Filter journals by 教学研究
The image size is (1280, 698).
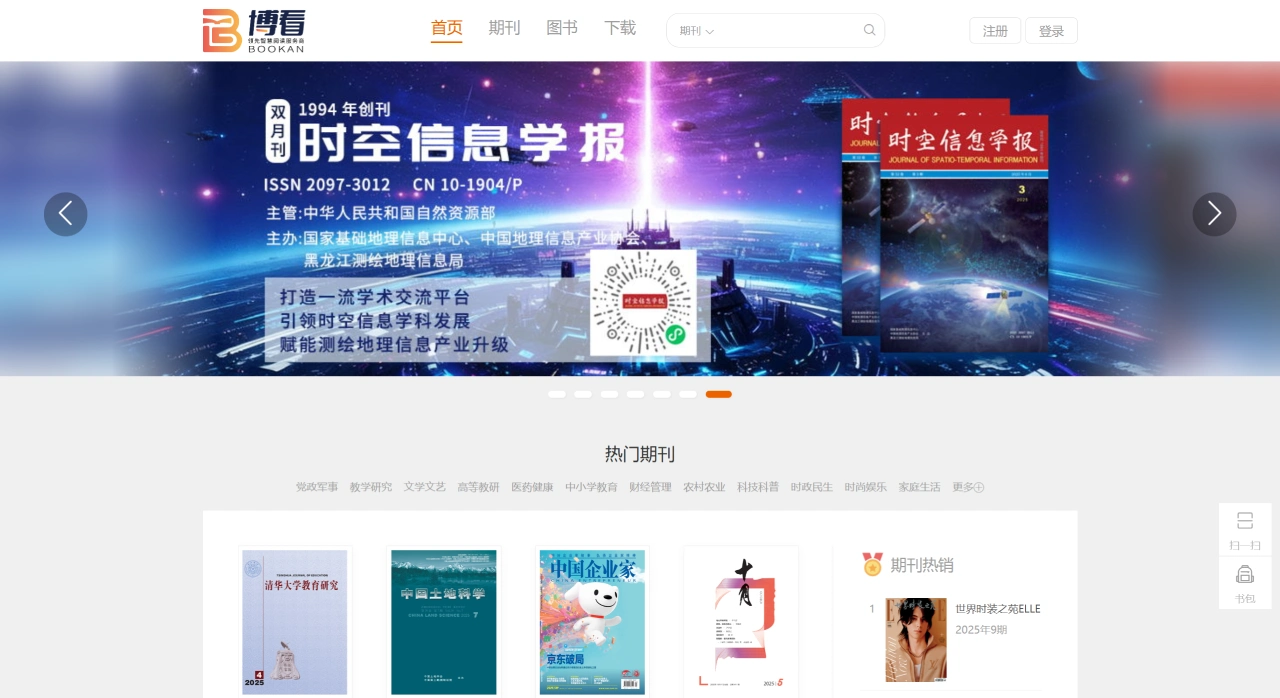click(x=371, y=487)
